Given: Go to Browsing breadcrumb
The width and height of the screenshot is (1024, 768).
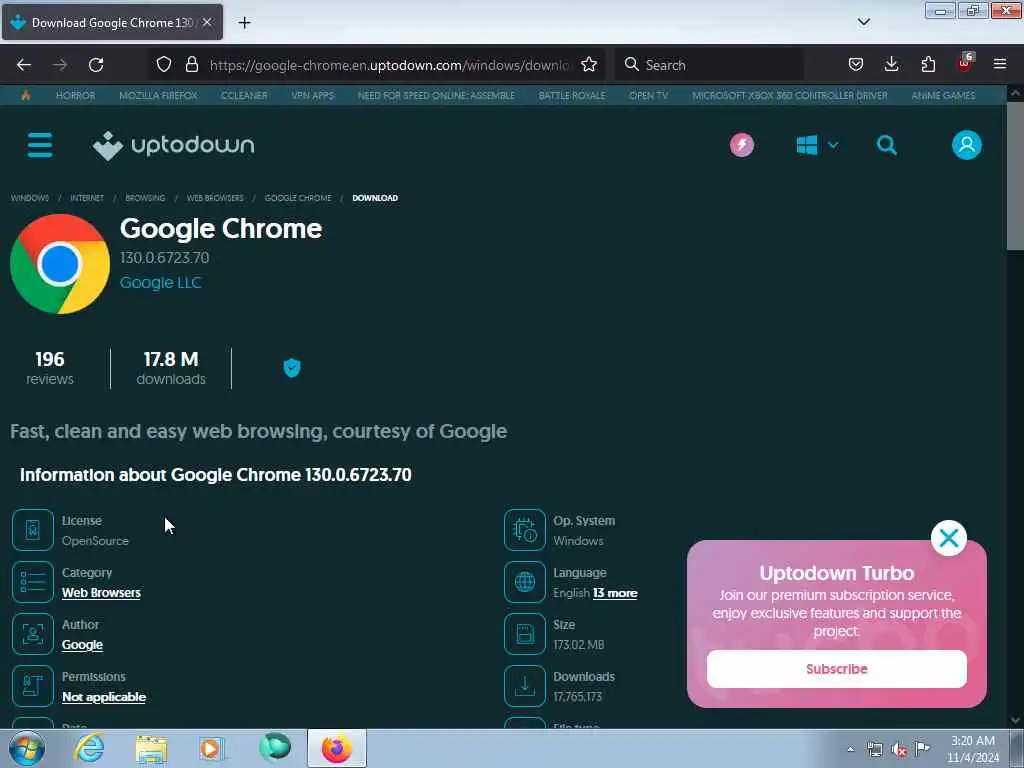Looking at the screenshot, I should pos(145,198).
